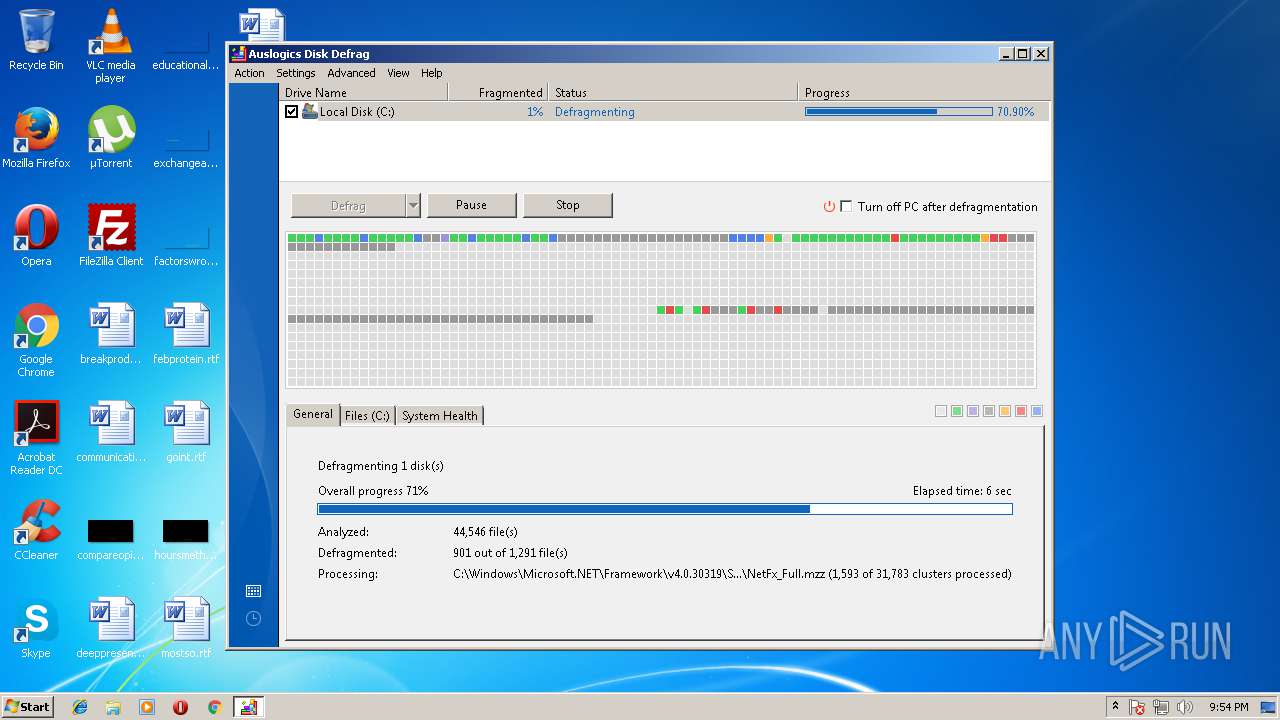Click the '901 out of 1,291 file(s)' value
This screenshot has width=1280, height=720.
pyautogui.click(x=510, y=553)
